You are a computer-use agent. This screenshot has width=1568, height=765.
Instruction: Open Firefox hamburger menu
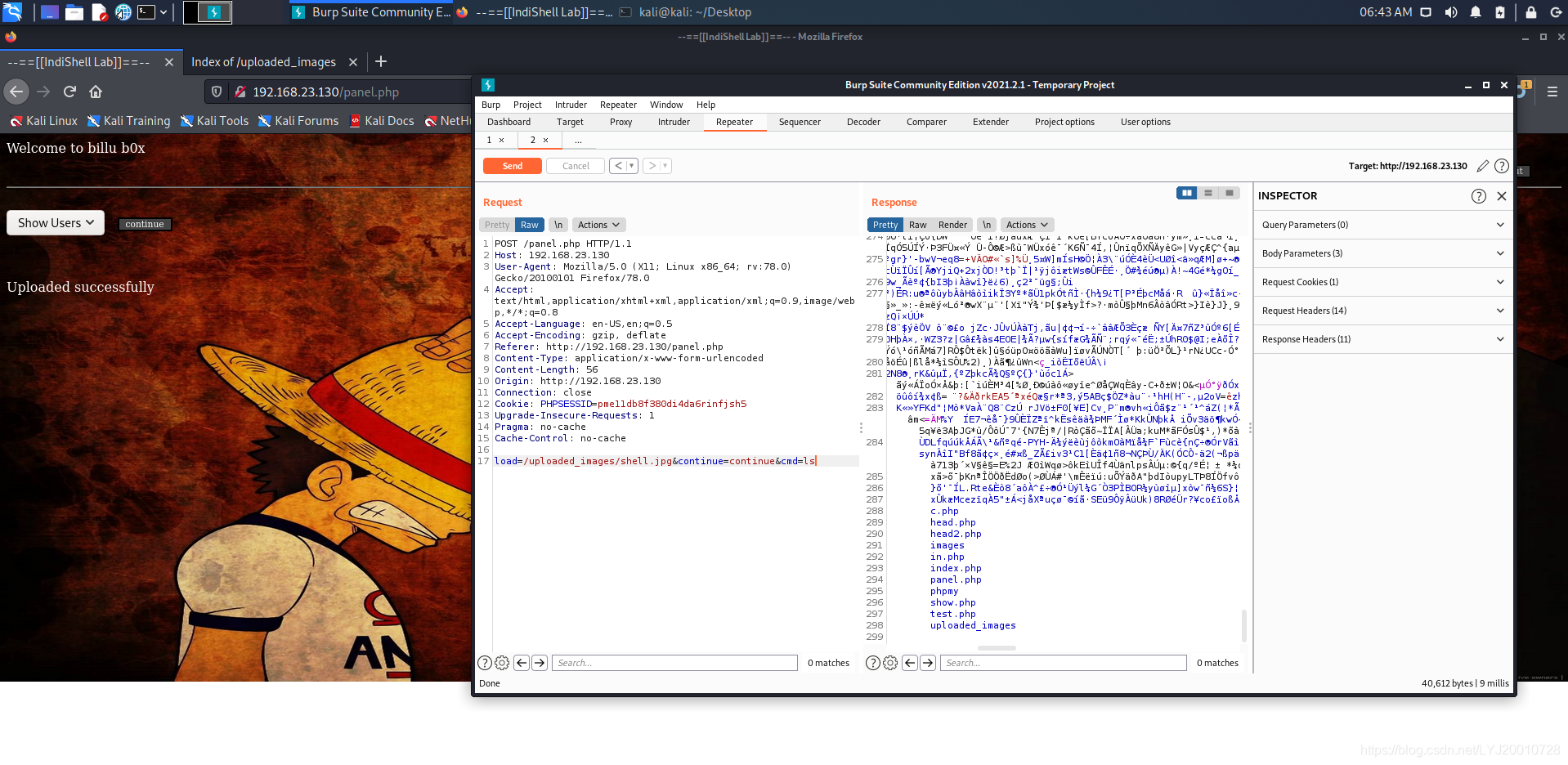1552,92
